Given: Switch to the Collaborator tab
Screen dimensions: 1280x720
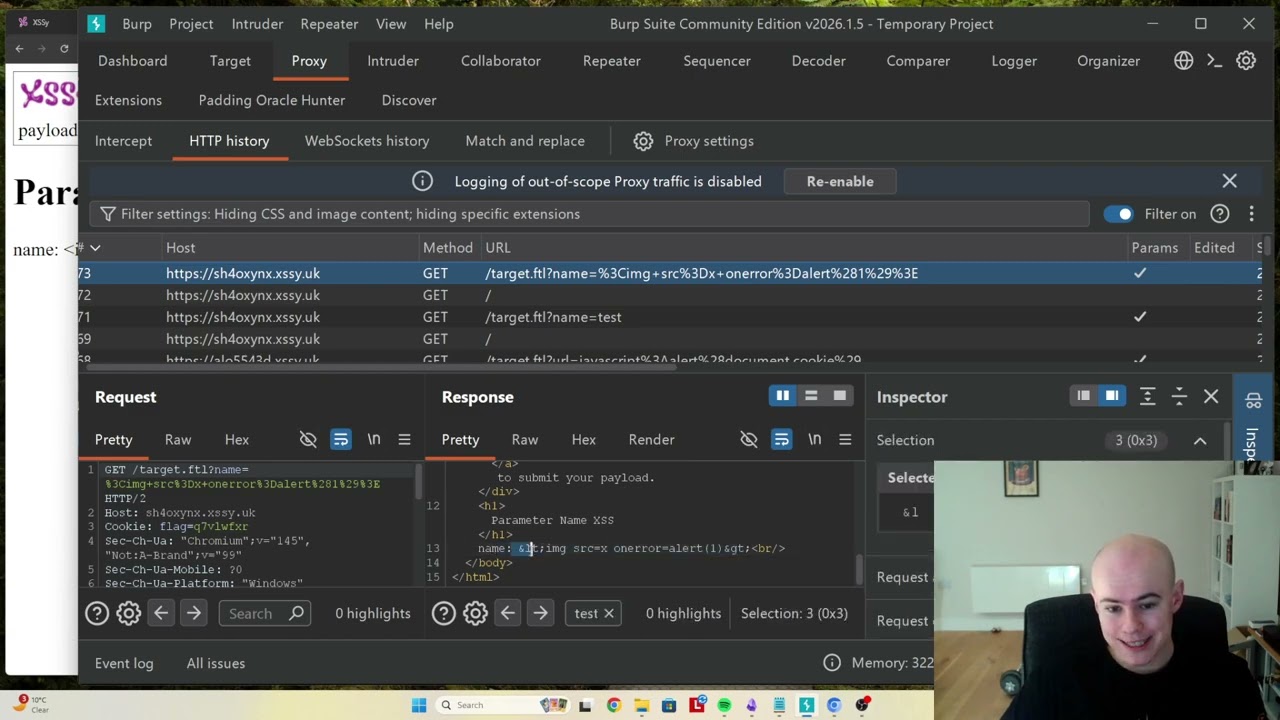Looking at the screenshot, I should (501, 61).
